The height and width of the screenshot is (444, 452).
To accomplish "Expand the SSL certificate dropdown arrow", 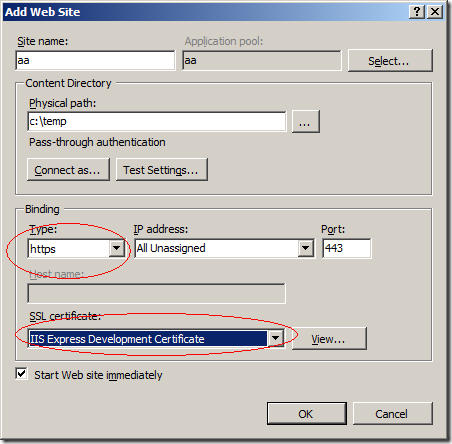I will click(x=275, y=338).
